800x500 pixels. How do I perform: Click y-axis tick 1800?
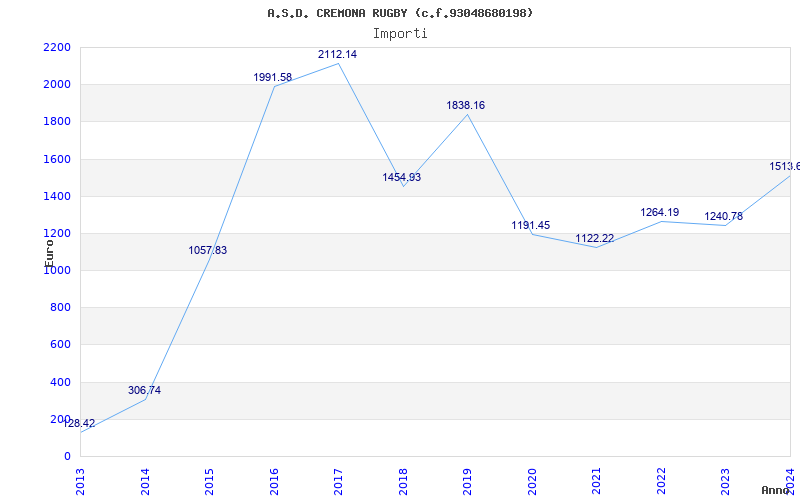(x=57, y=122)
